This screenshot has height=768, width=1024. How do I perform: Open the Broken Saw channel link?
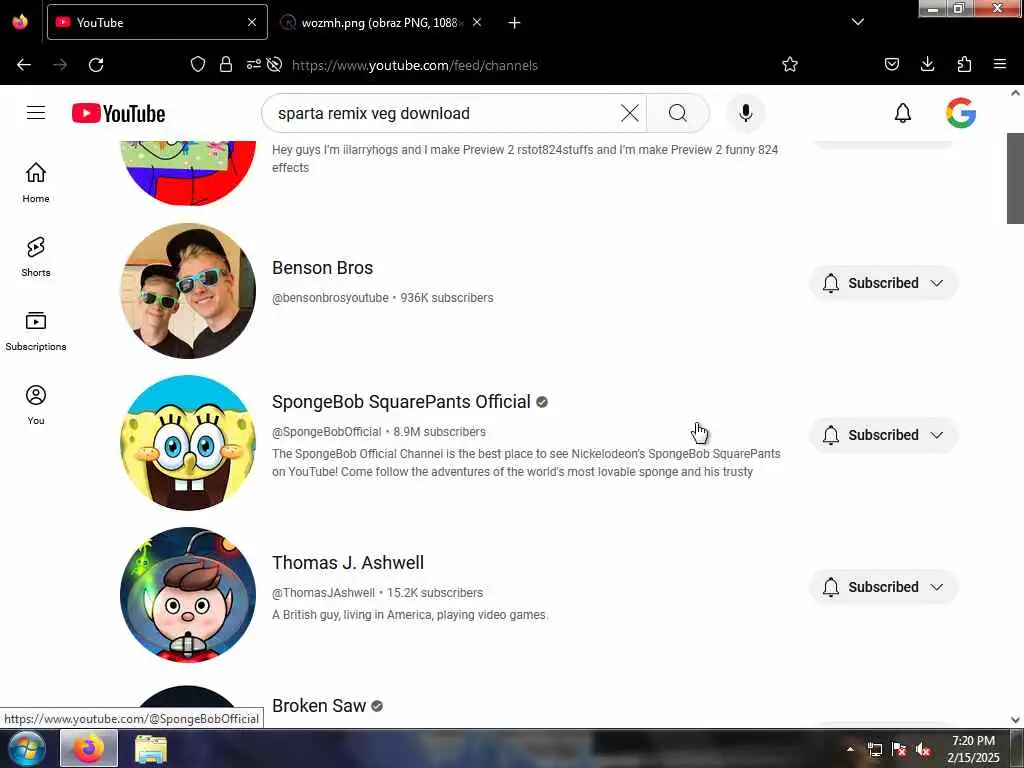coord(319,706)
